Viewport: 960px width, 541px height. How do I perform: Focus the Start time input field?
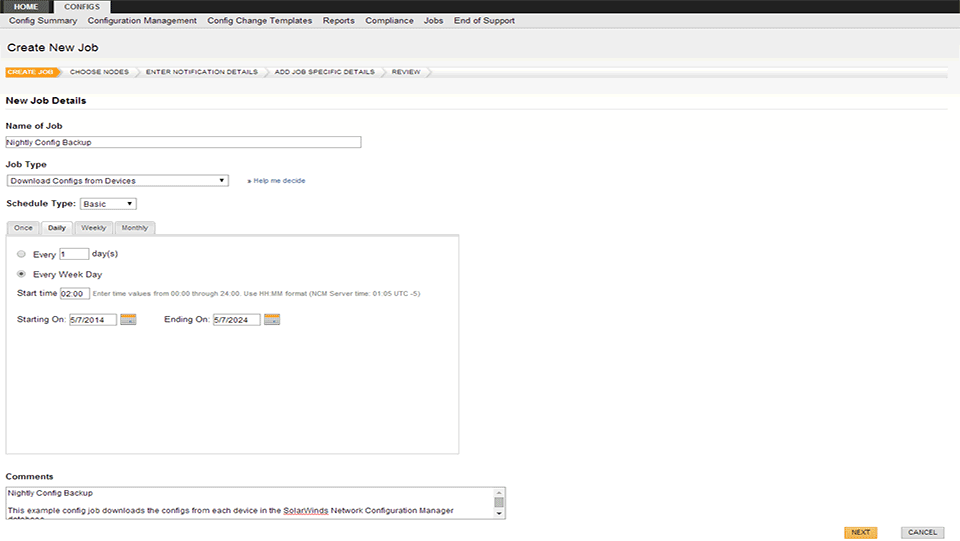[74, 294]
